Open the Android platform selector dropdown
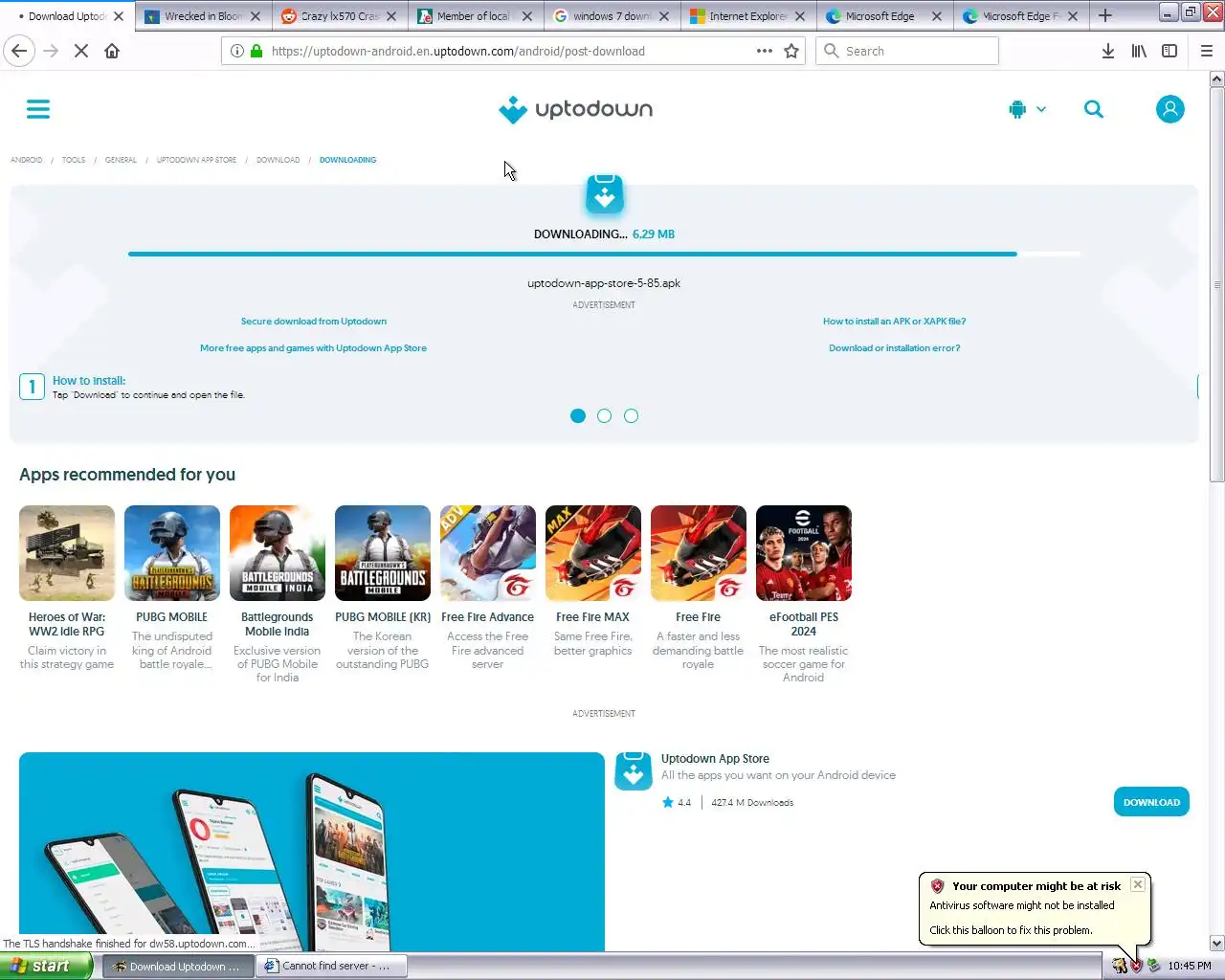This screenshot has width=1225, height=980. point(1027,109)
